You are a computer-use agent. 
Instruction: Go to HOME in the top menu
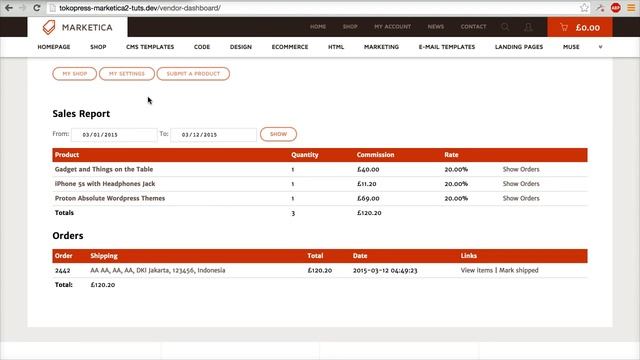pos(318,27)
